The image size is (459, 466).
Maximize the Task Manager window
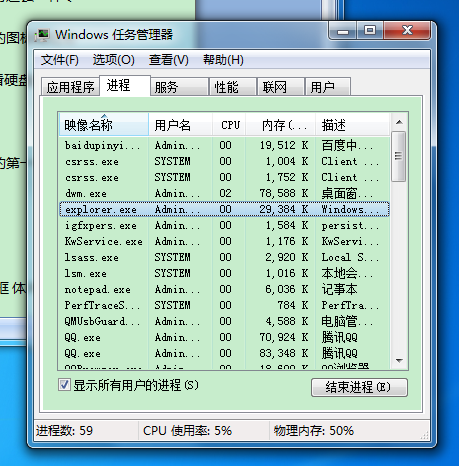(370, 31)
